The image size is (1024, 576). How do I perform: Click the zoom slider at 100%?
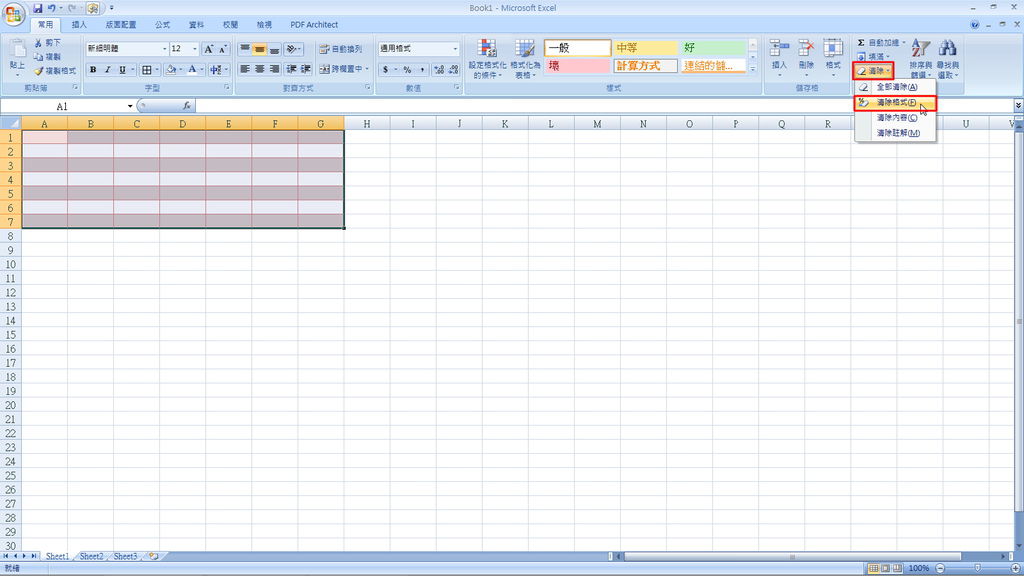(978, 568)
